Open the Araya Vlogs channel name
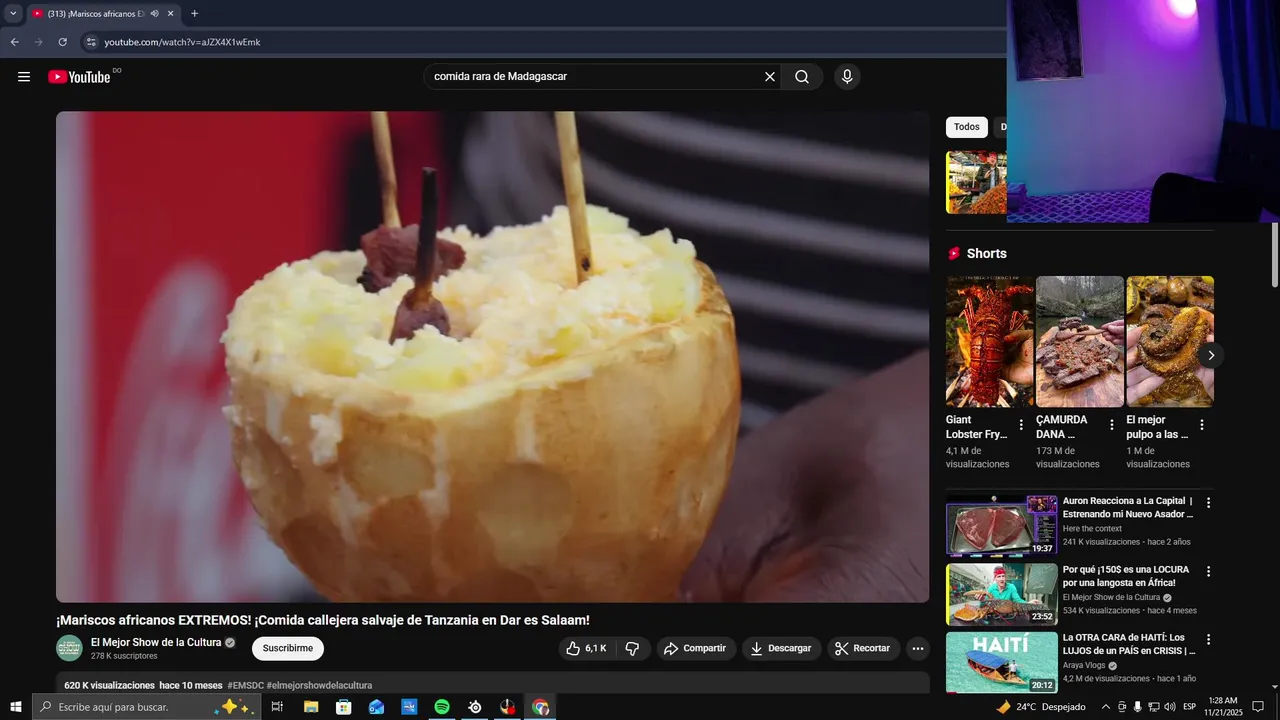The width and height of the screenshot is (1280, 720). (x=1085, y=665)
